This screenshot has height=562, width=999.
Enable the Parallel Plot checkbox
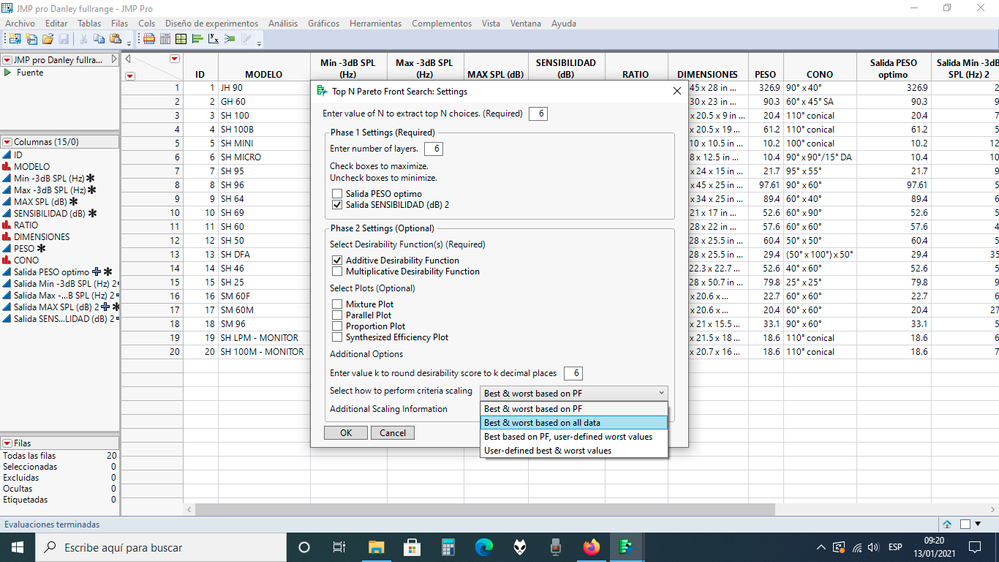click(x=337, y=315)
